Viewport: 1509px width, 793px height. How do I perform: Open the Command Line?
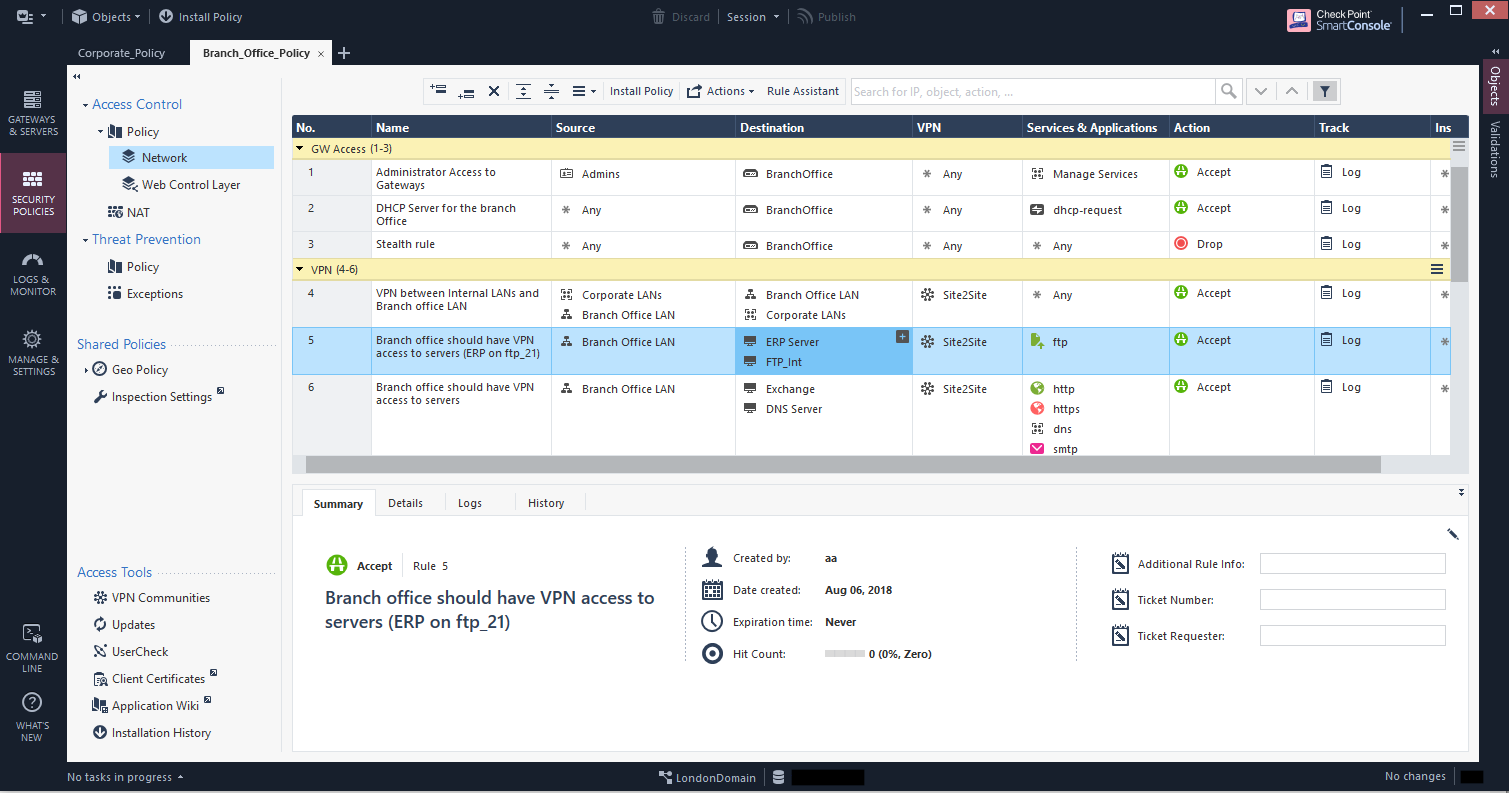pyautogui.click(x=32, y=648)
